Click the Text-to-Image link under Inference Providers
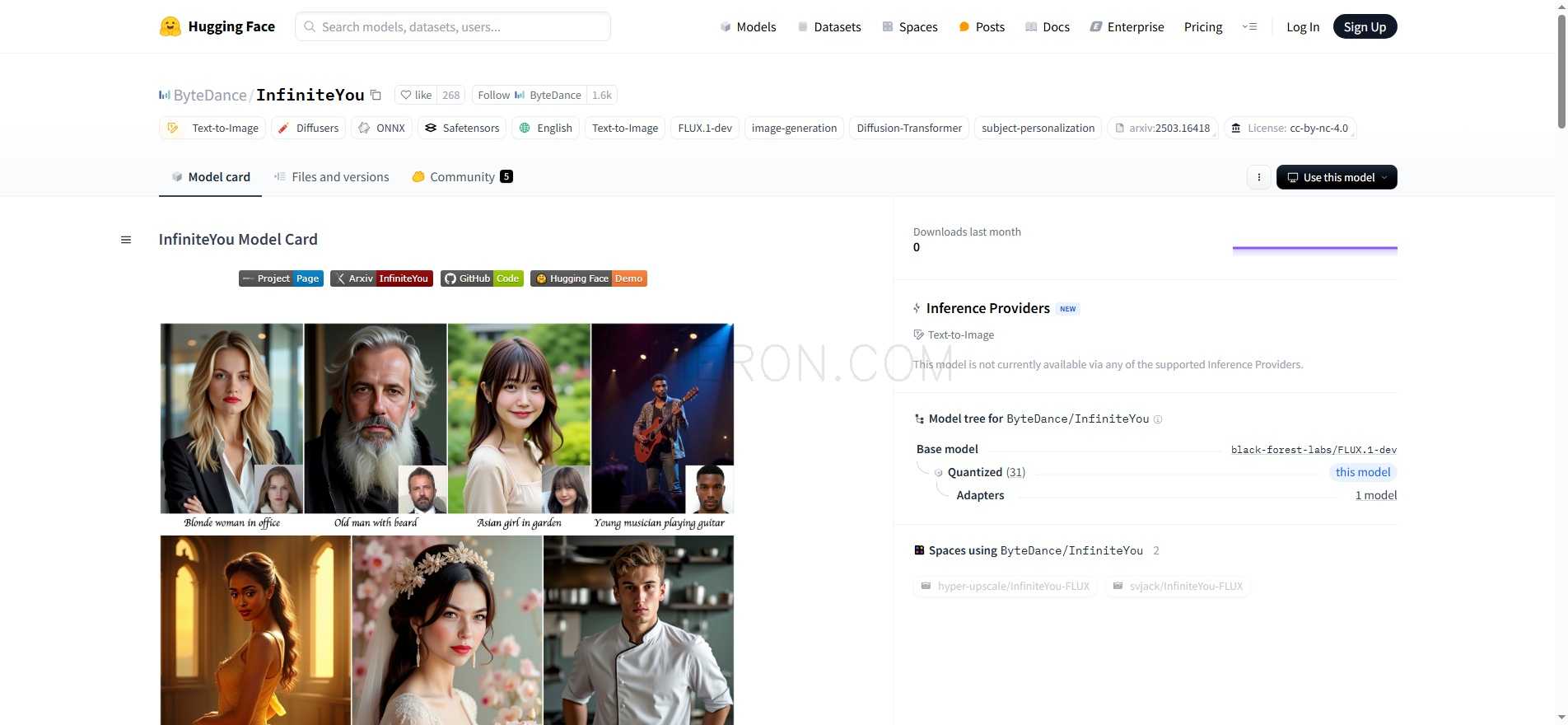The height and width of the screenshot is (725, 1568). [954, 335]
